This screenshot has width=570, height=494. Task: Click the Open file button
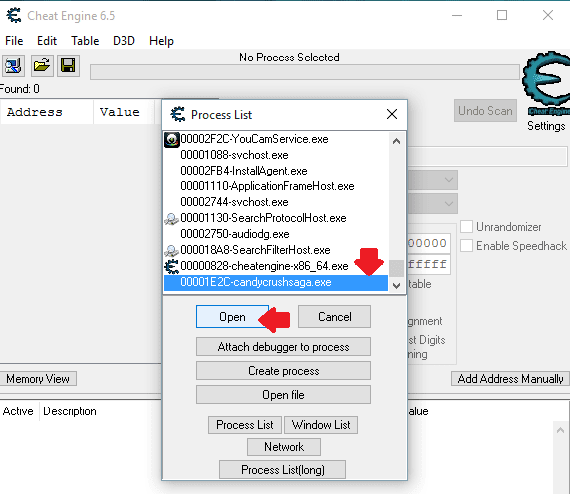284,395
